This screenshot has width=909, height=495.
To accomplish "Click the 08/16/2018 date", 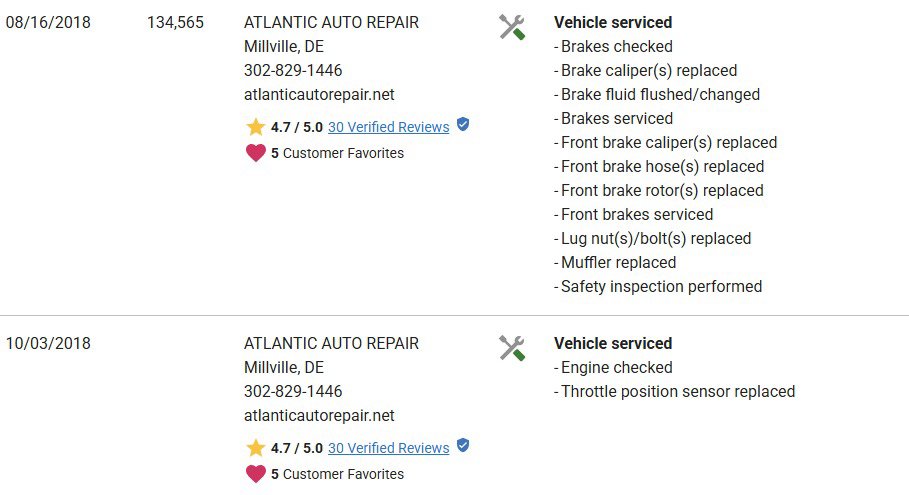I will [48, 23].
